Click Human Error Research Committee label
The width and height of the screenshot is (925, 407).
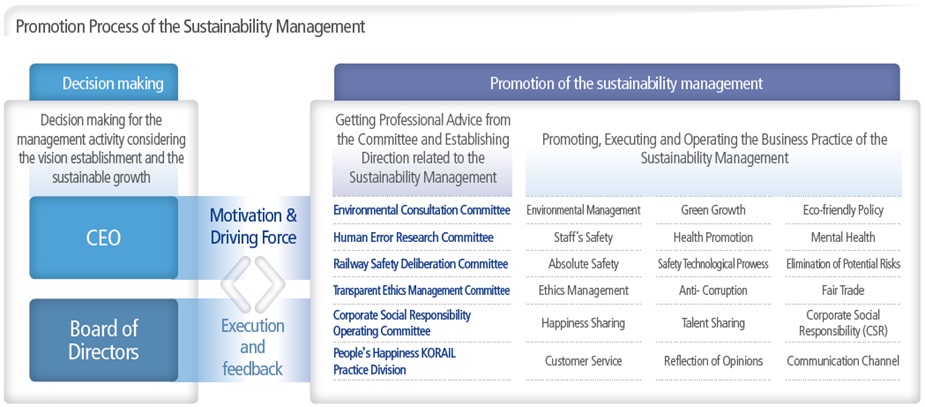point(413,238)
